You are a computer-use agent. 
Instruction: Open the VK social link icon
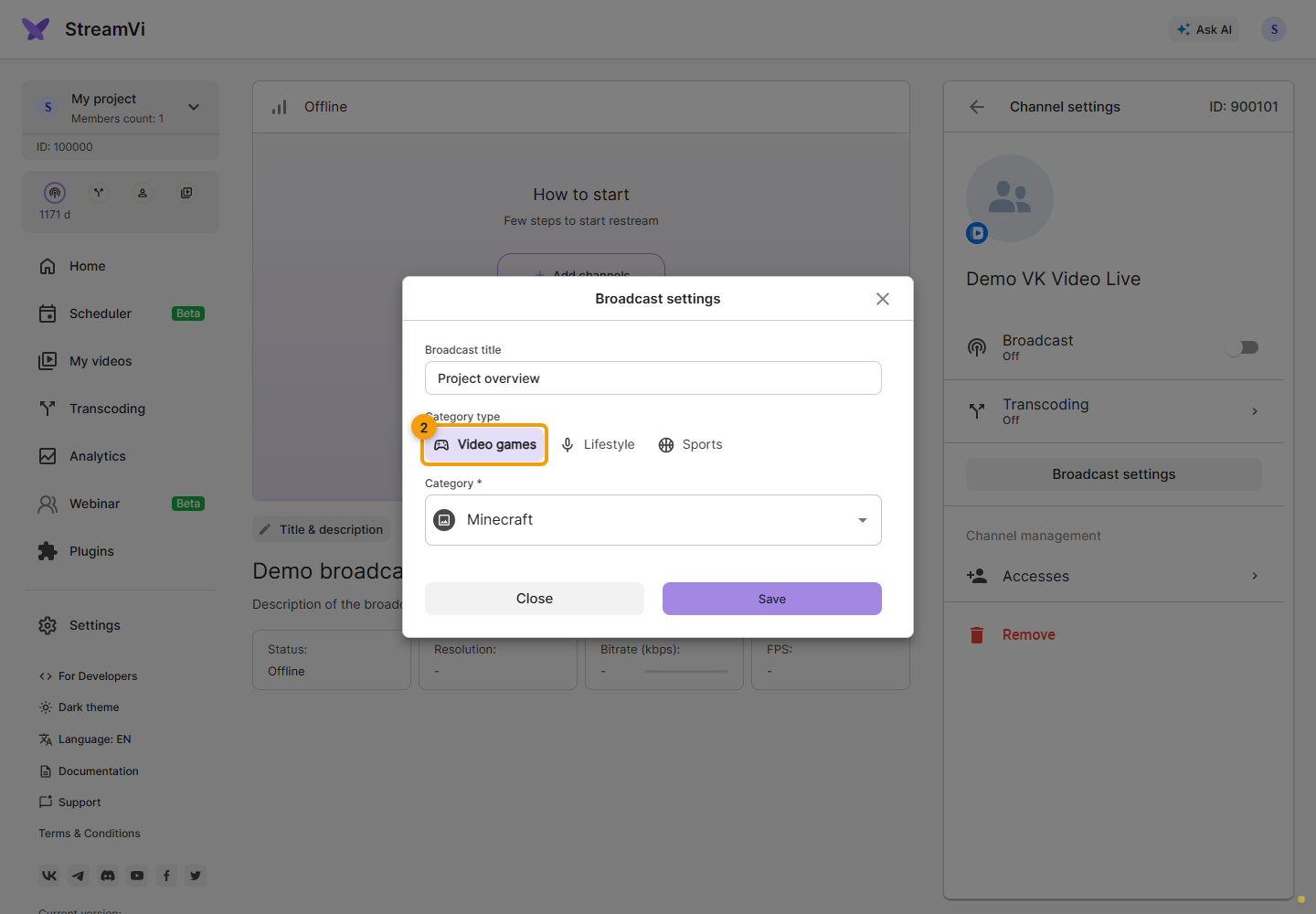(x=49, y=876)
